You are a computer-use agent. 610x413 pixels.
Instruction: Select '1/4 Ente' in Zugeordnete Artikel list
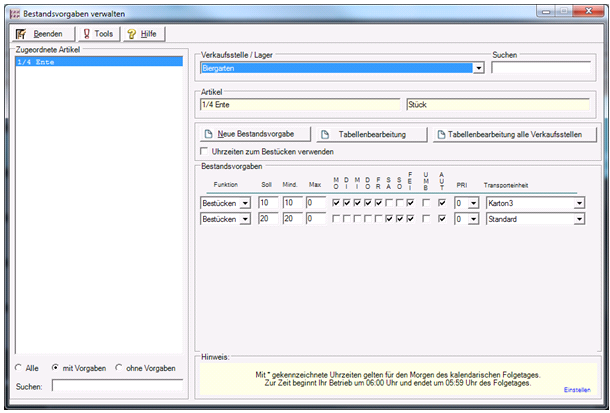pyautogui.click(x=99, y=62)
